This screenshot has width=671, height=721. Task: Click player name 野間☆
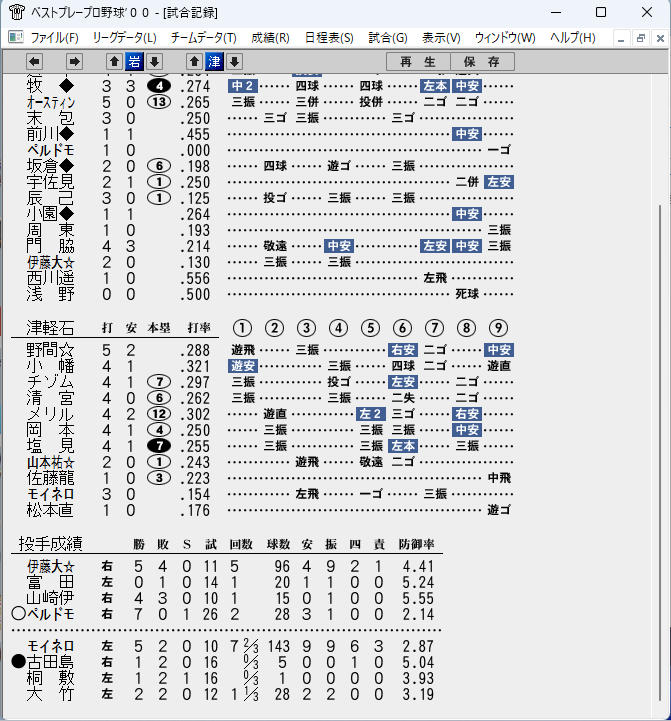pos(51,350)
